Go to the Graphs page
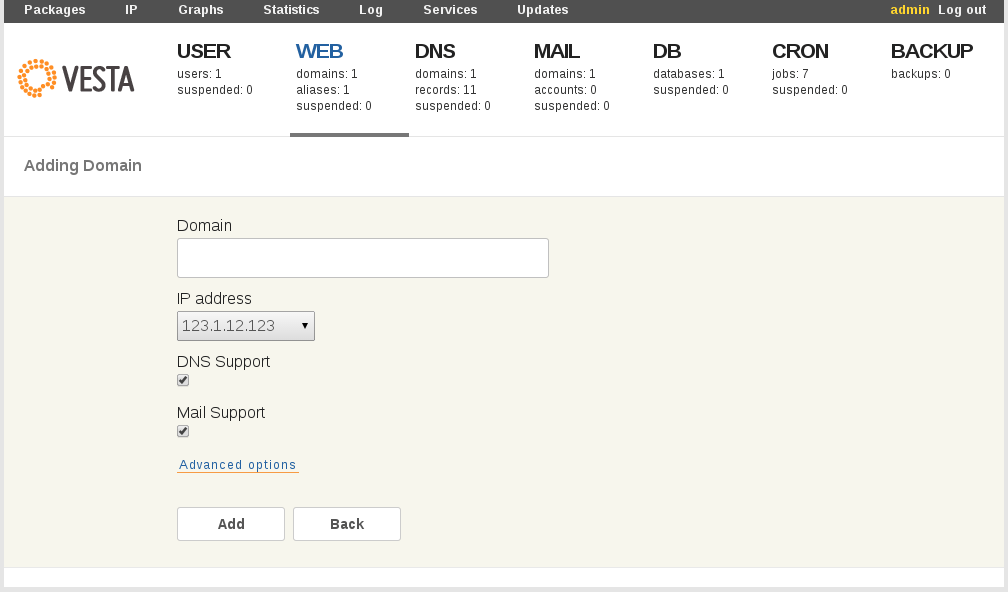The image size is (1008, 592). (x=201, y=10)
